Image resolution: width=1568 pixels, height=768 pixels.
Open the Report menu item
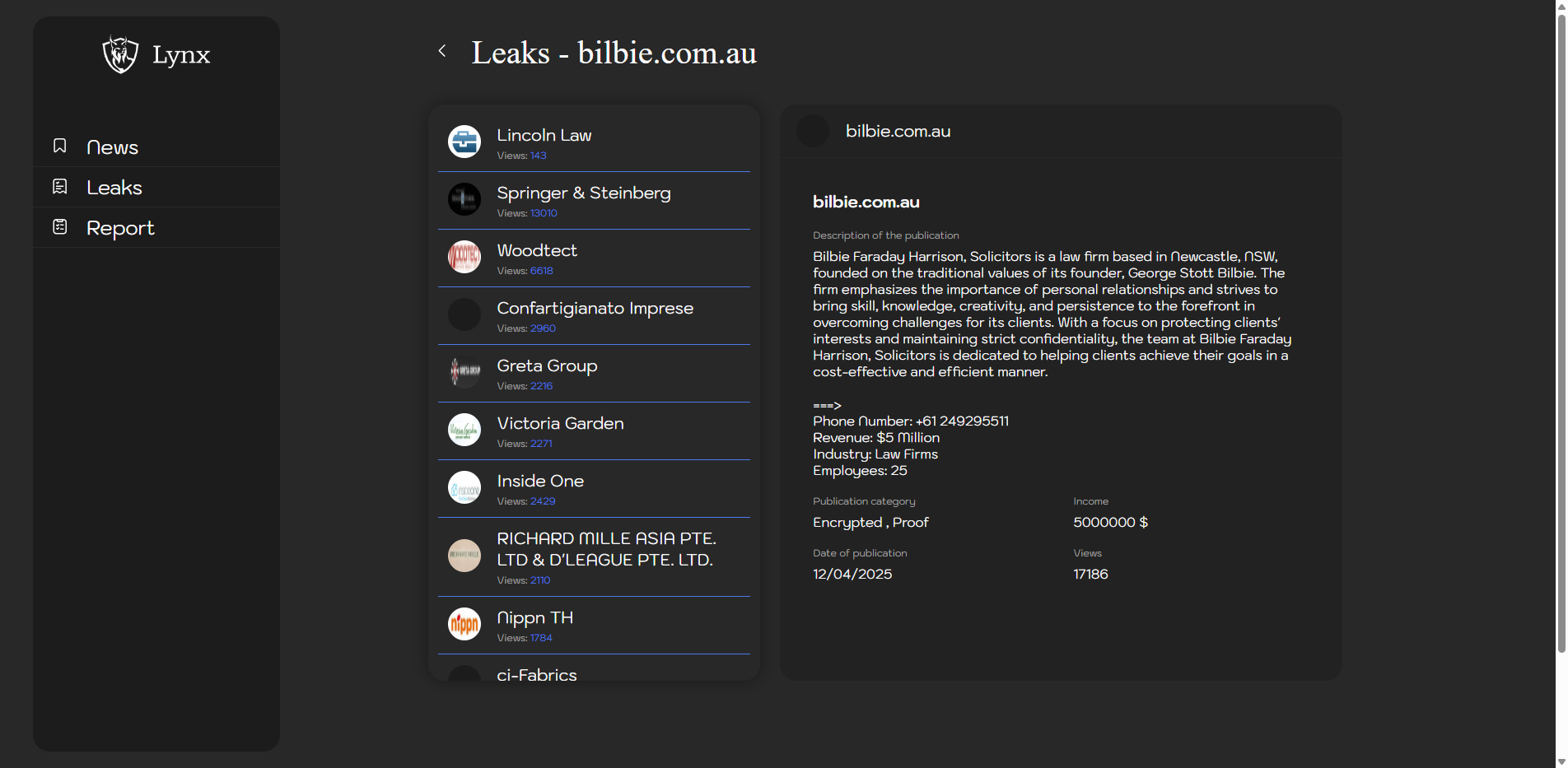tap(120, 228)
